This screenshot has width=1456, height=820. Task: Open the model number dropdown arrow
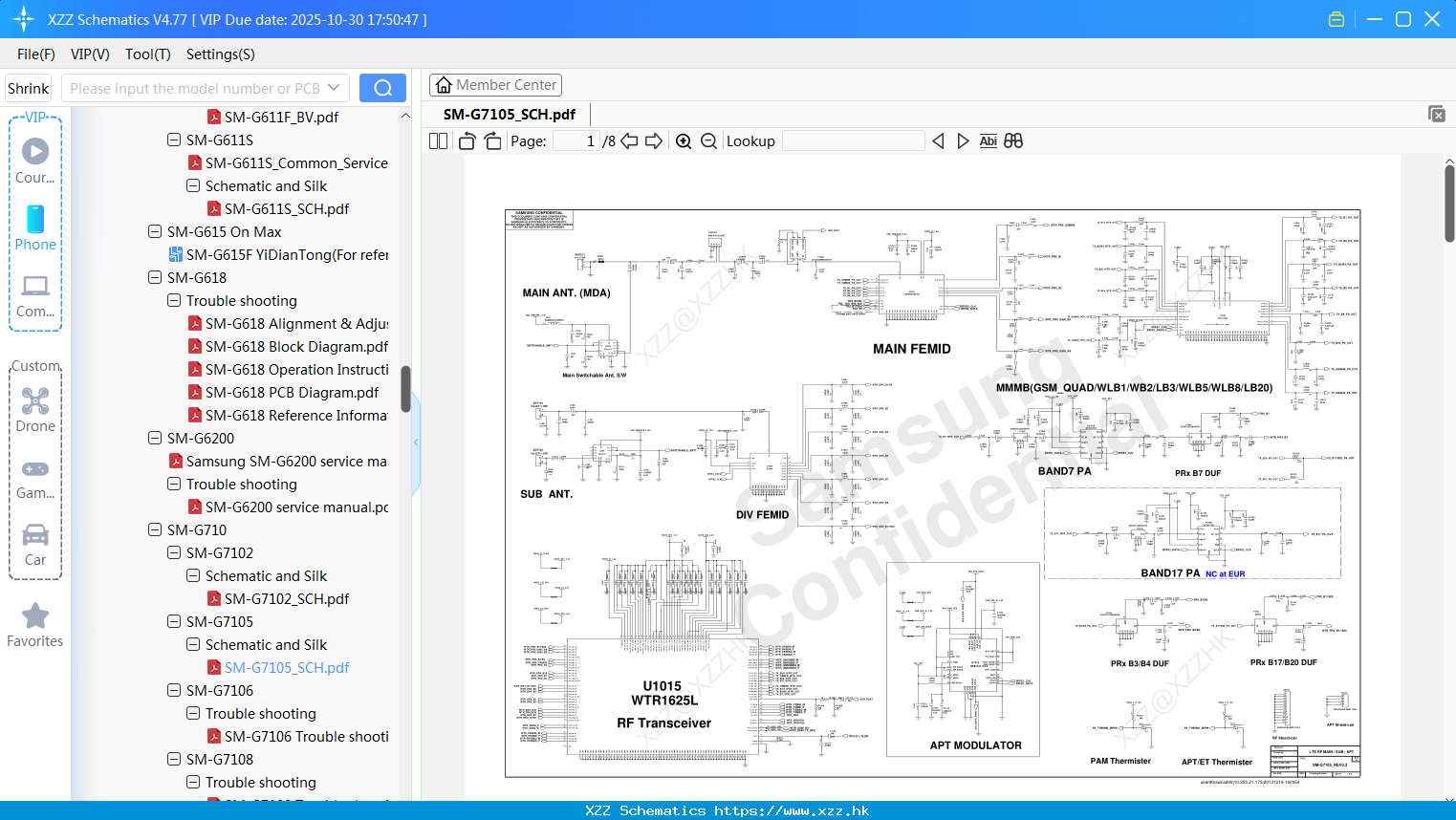click(x=334, y=88)
